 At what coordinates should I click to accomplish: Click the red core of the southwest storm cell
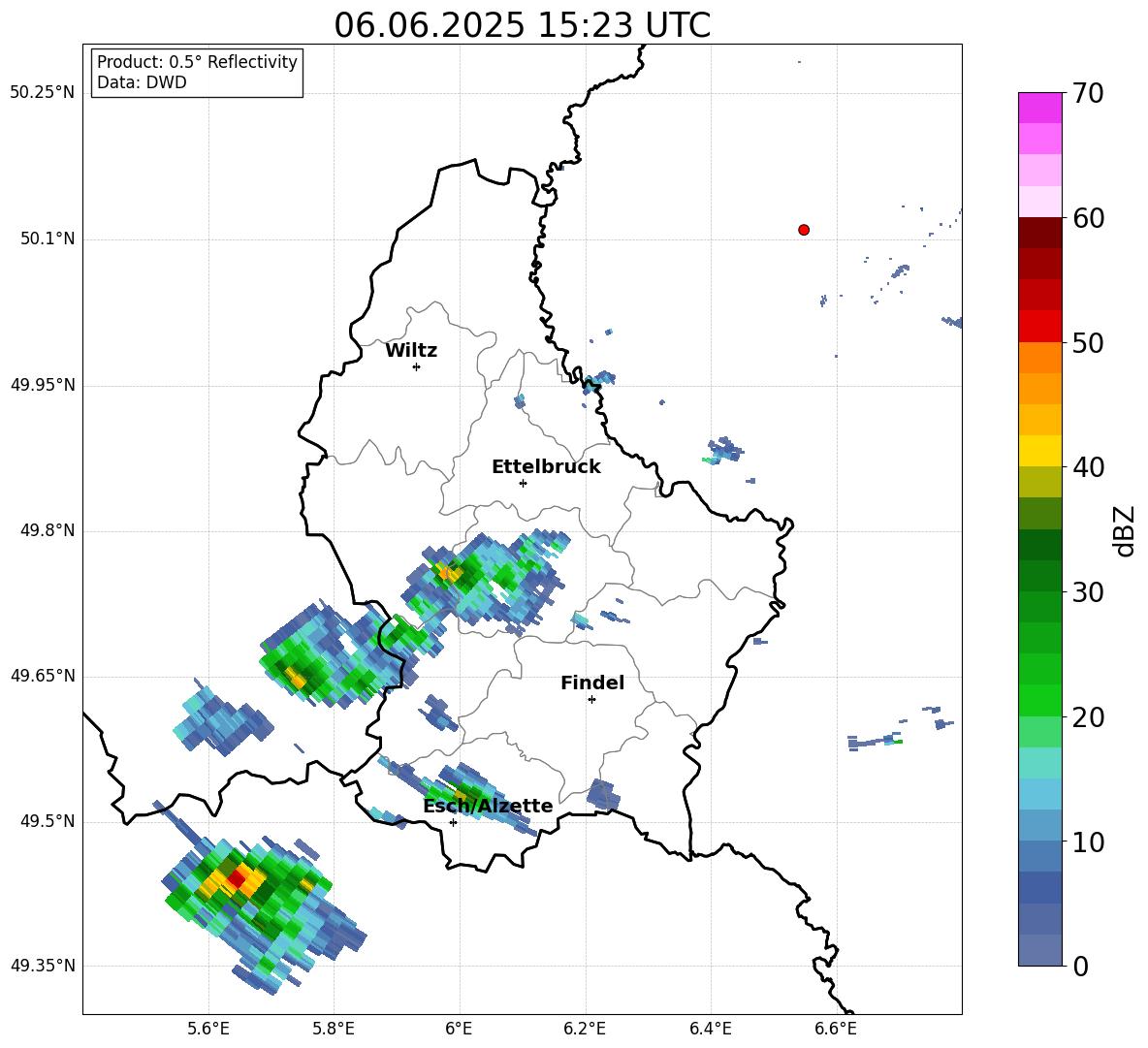tap(237, 876)
